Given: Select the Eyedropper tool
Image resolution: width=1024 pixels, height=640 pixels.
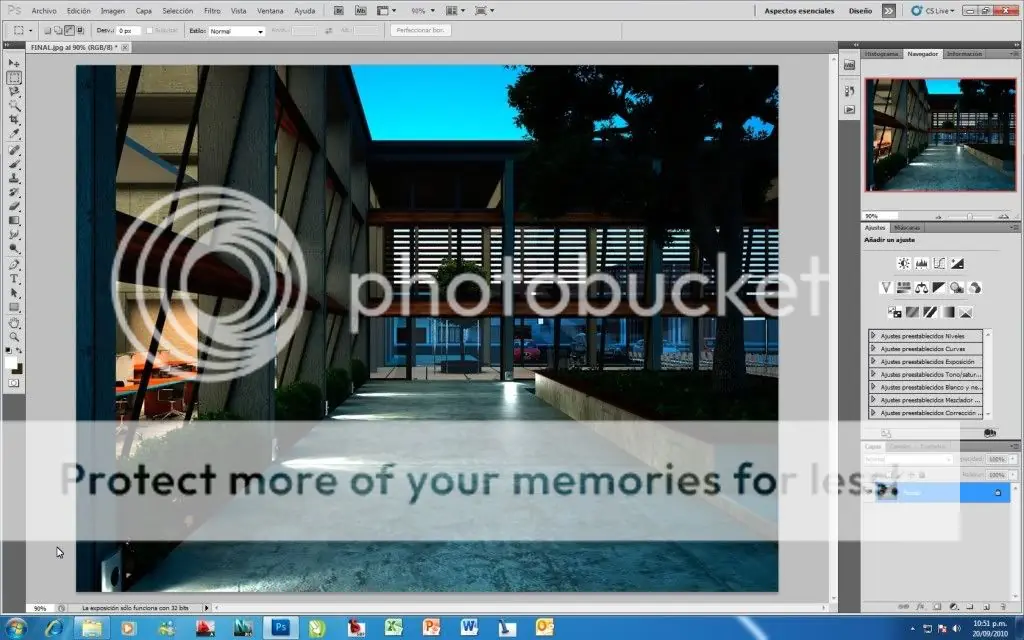Looking at the screenshot, I should [x=14, y=135].
